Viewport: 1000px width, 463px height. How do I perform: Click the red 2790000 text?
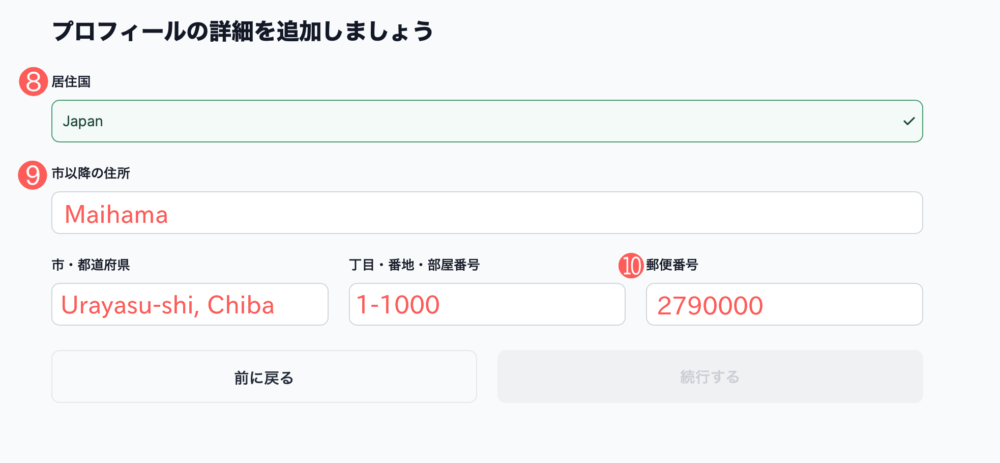pos(710,306)
